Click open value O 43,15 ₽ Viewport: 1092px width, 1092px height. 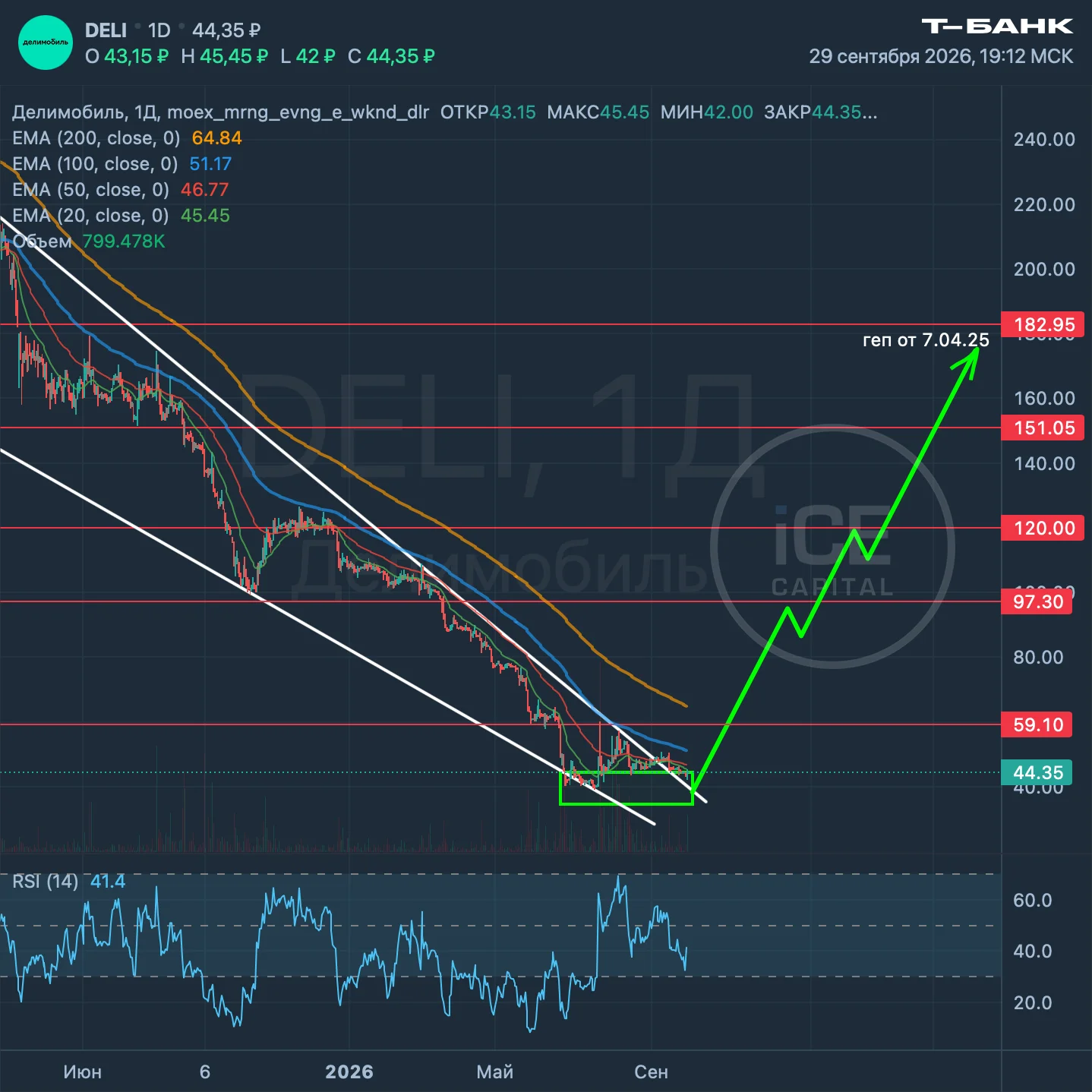click(126, 56)
